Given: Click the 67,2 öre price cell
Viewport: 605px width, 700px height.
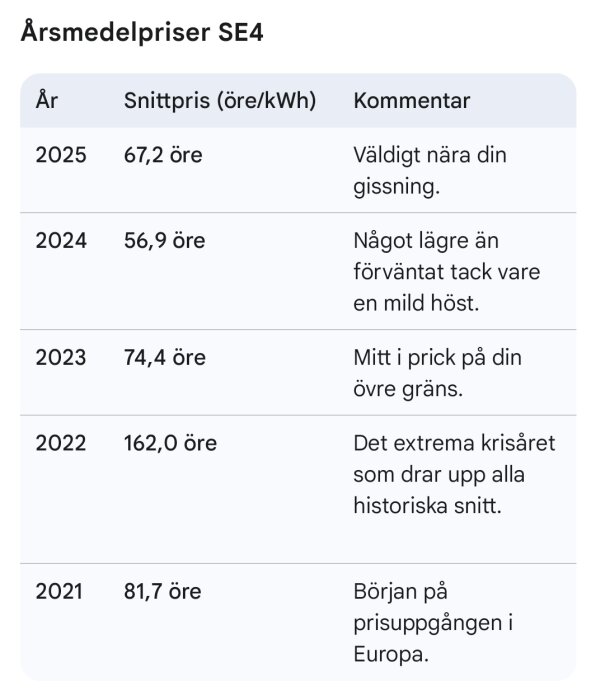Looking at the screenshot, I should click(x=163, y=156).
